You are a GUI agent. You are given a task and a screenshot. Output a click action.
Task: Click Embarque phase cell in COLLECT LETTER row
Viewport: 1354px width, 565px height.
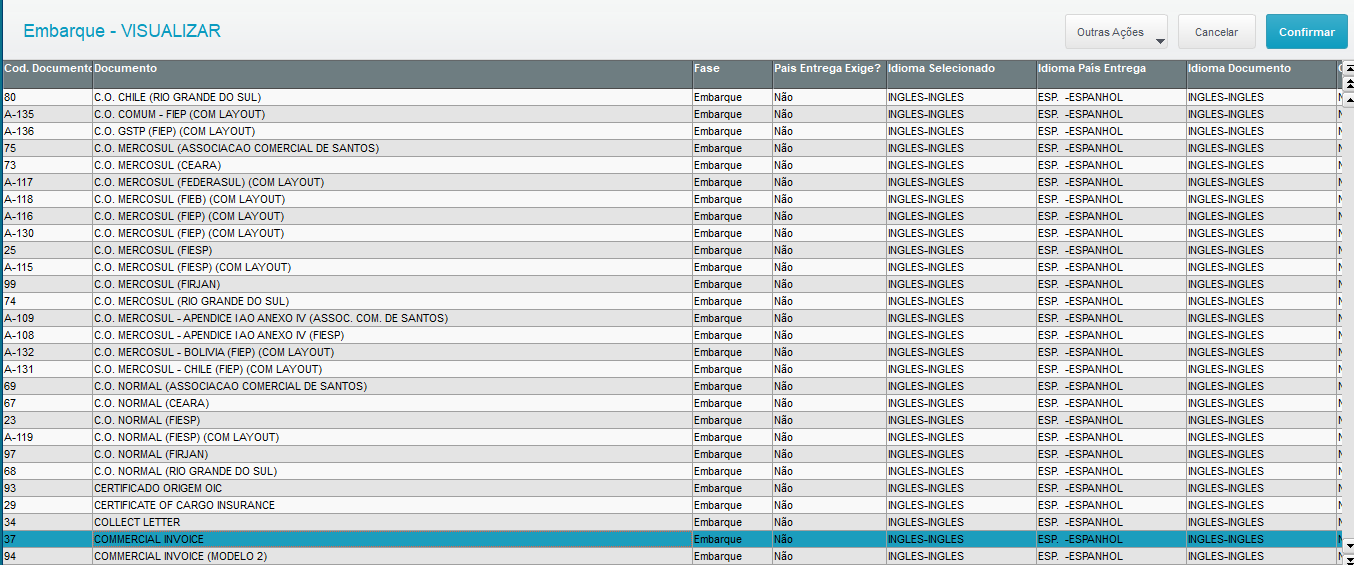(x=732, y=522)
